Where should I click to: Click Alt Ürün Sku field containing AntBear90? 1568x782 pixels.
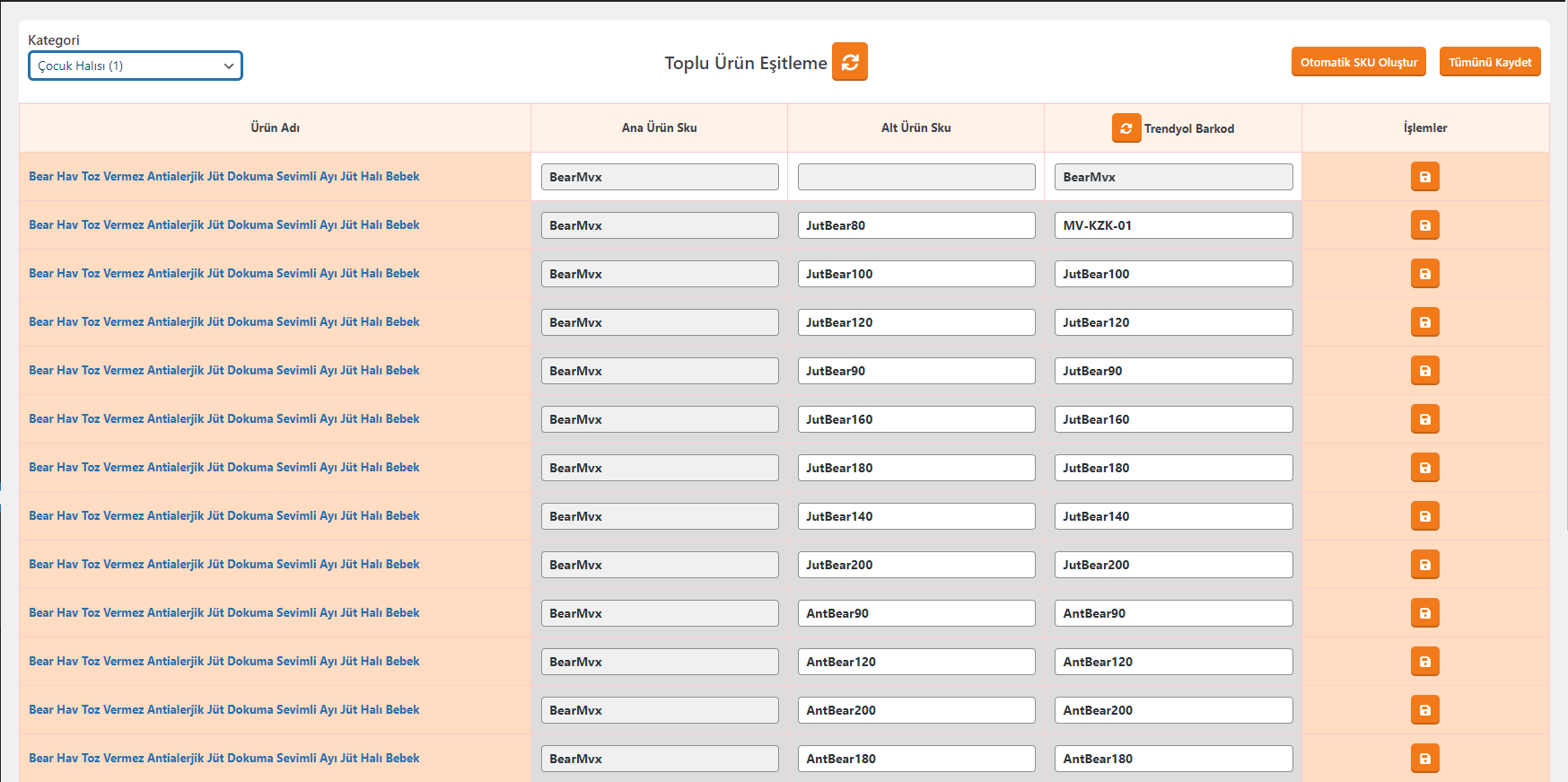point(916,613)
